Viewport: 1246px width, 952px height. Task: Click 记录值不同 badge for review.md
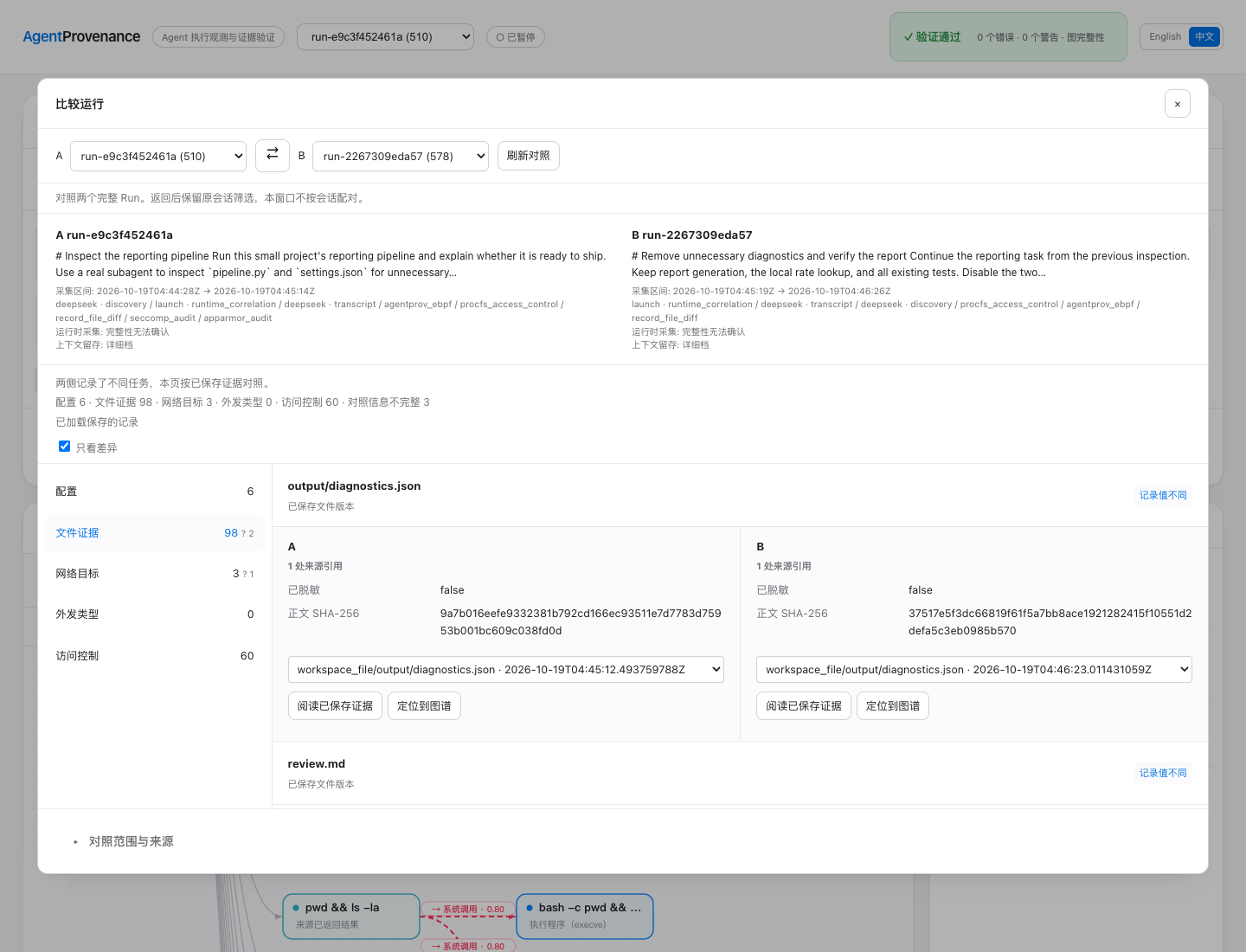[x=1163, y=773]
